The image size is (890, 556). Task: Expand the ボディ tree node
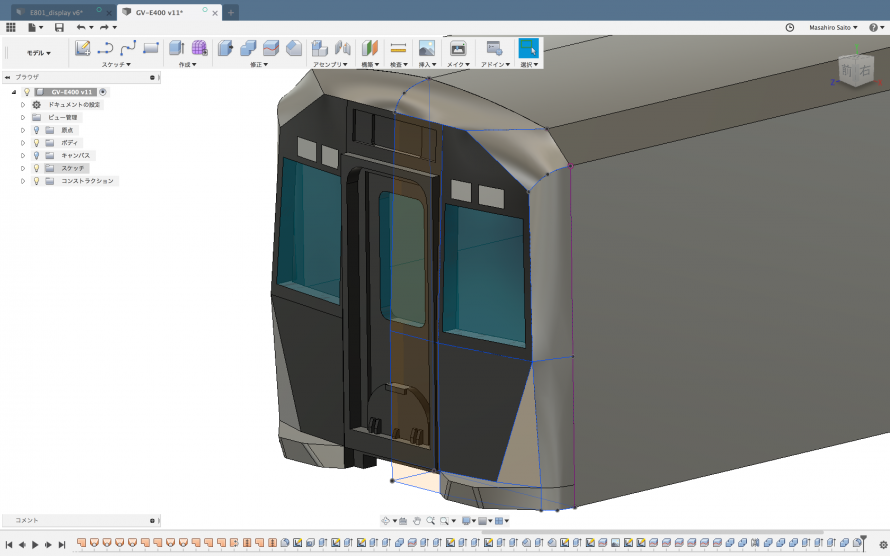23,143
